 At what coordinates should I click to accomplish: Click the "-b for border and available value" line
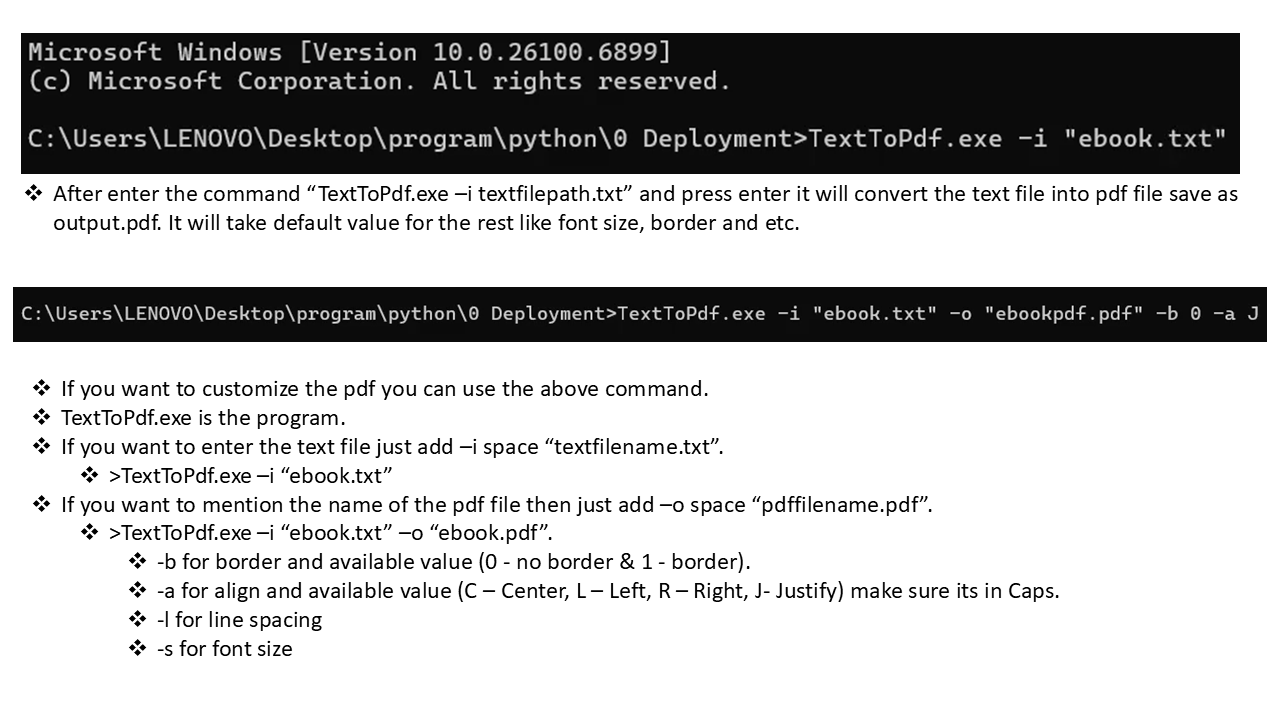(x=453, y=561)
